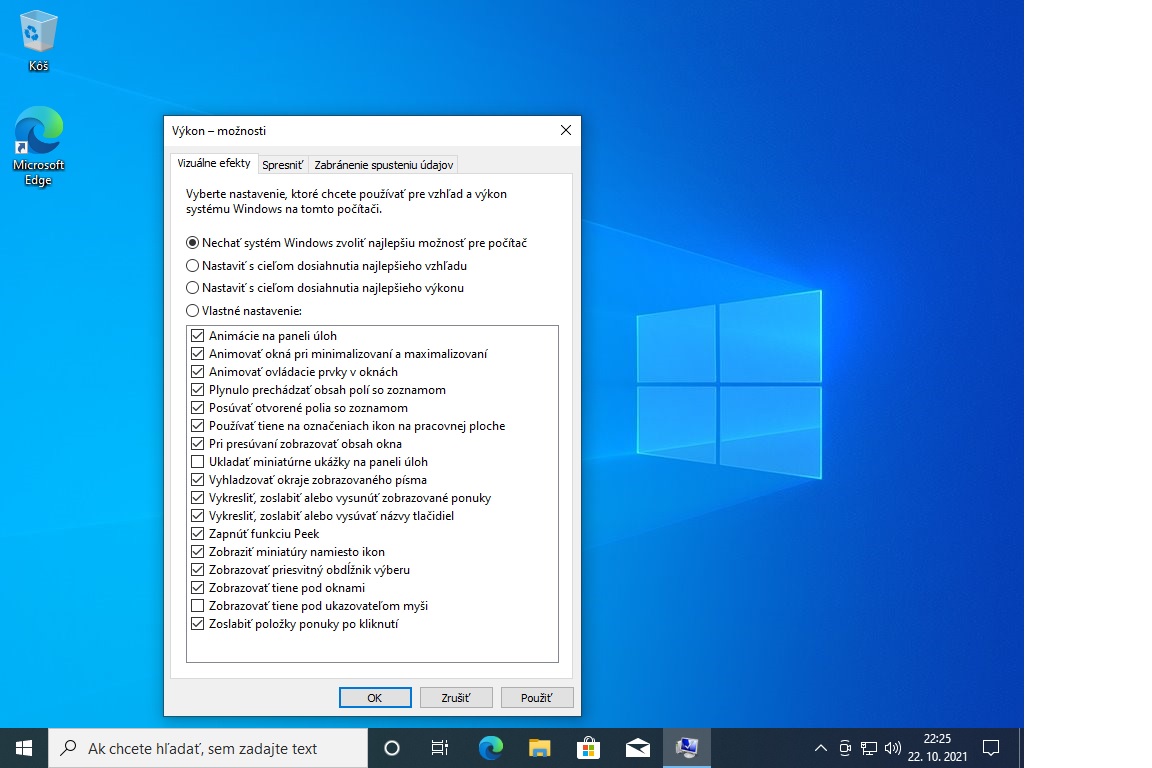Launch File Explorer from the taskbar
Screen dimensions: 1152x768
(x=539, y=748)
